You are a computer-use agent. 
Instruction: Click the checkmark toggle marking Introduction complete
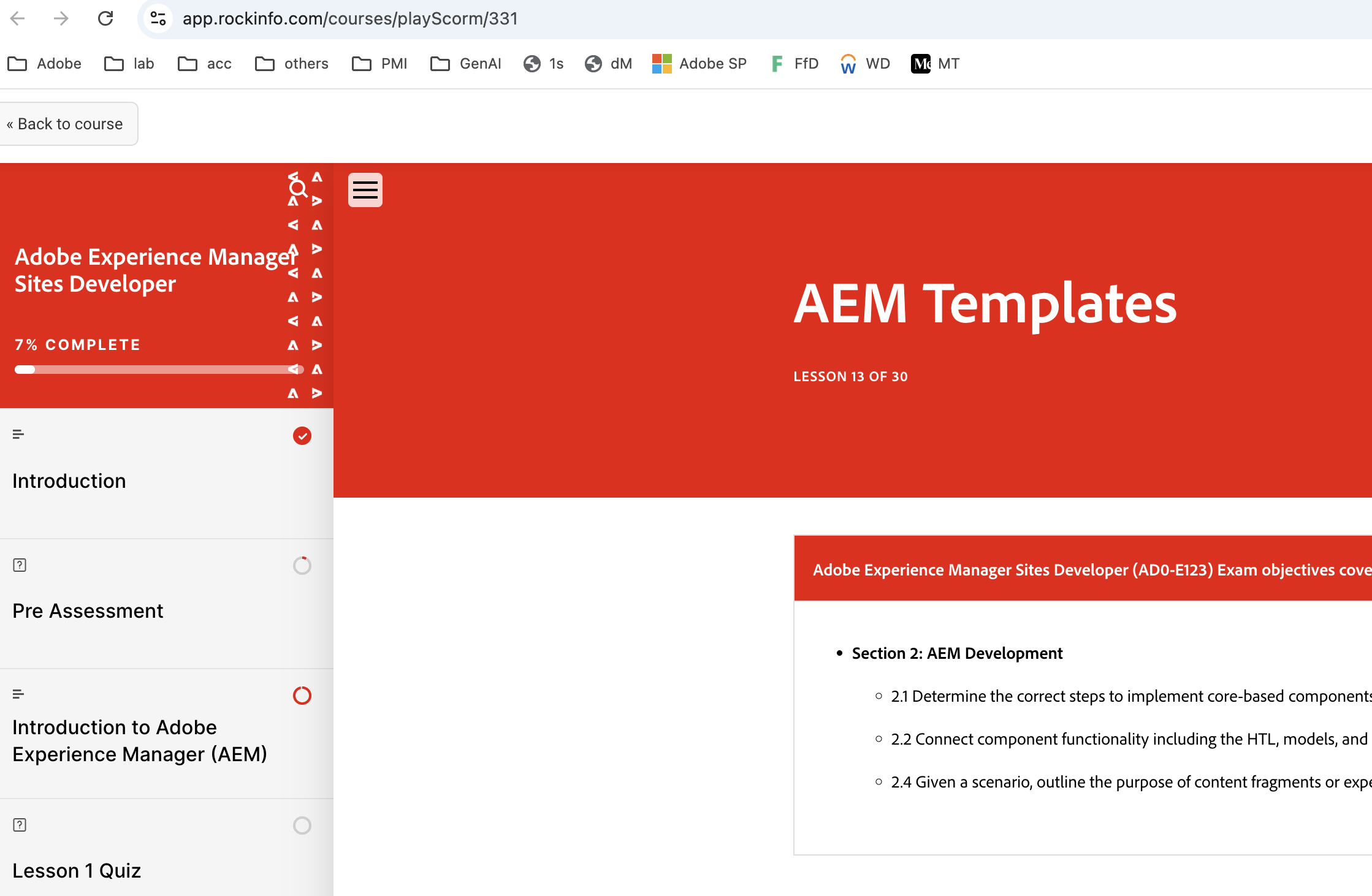pos(302,436)
